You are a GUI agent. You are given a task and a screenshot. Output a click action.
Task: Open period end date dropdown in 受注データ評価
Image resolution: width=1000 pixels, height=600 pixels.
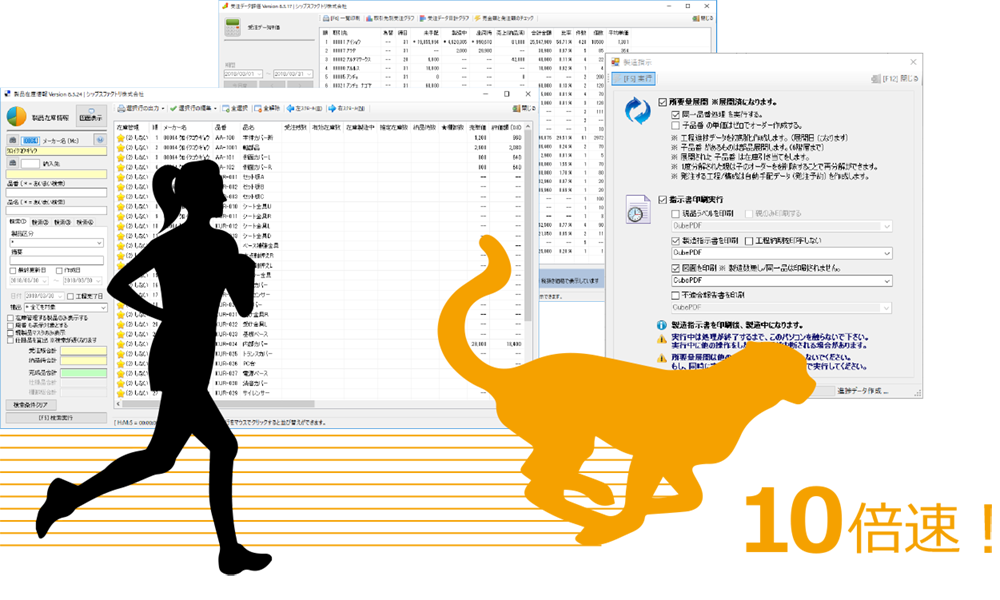[293, 74]
